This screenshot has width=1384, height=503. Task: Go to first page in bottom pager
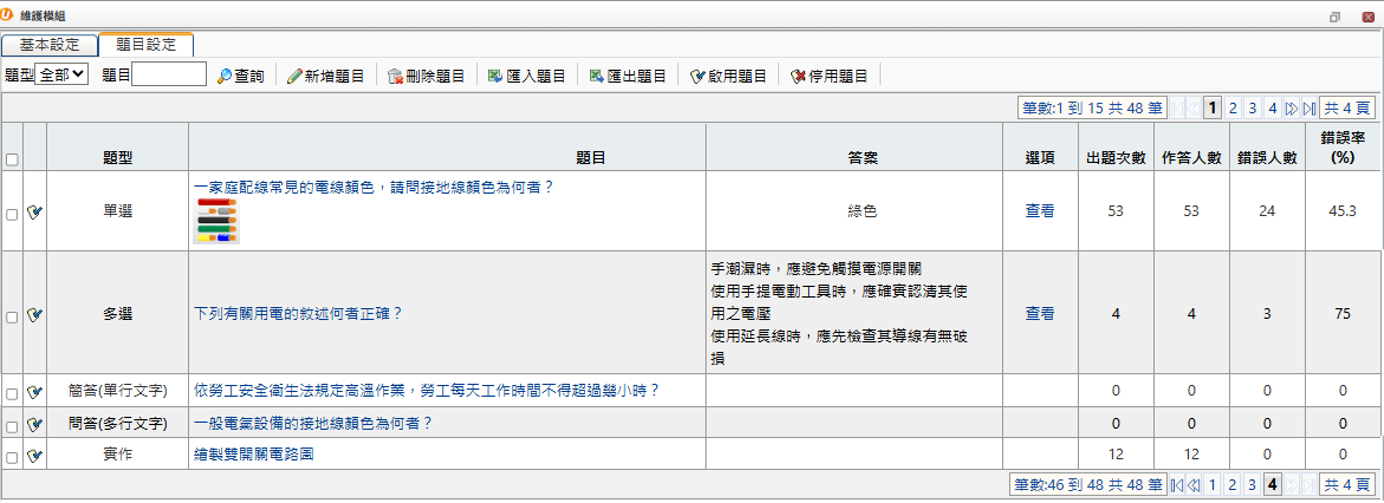pos(1176,485)
